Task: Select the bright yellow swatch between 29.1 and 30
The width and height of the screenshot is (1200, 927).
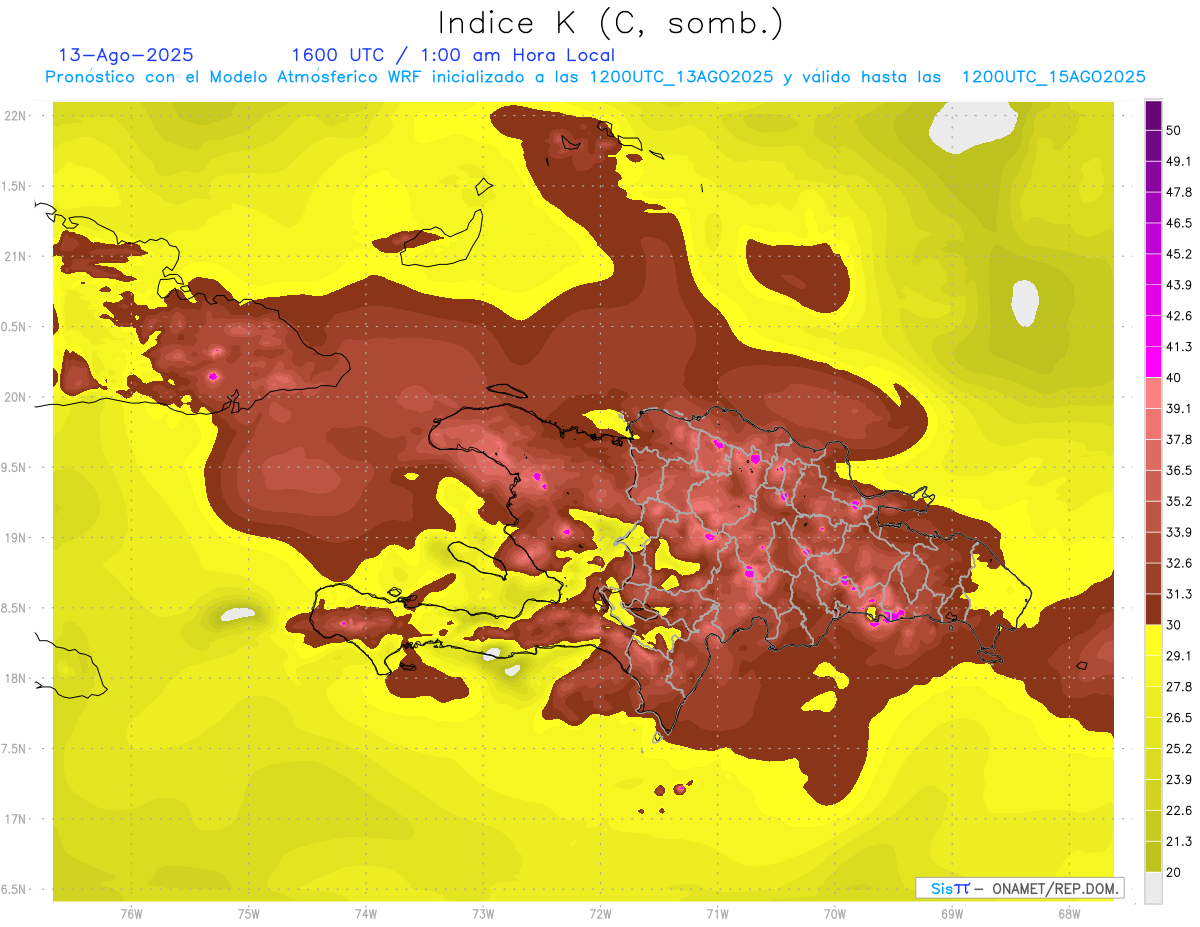Action: point(1153,640)
